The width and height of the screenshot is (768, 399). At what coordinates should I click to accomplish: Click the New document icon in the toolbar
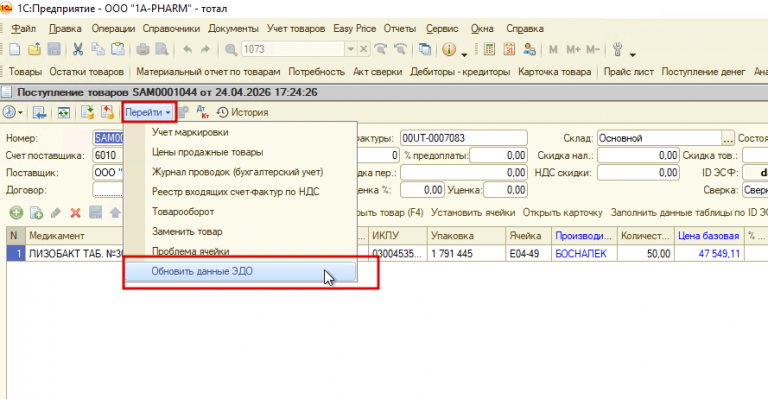[15, 49]
